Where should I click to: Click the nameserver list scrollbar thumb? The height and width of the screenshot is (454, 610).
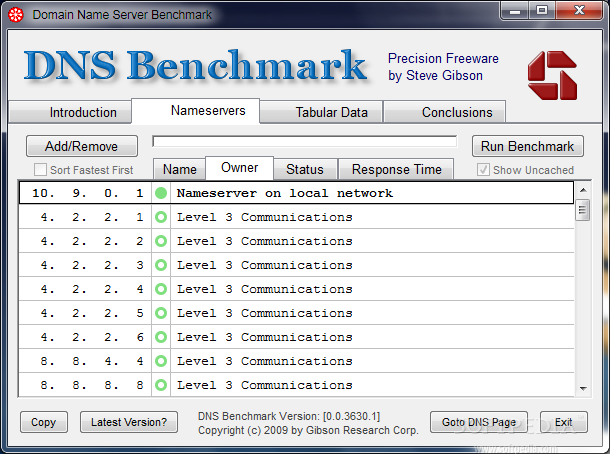point(582,210)
